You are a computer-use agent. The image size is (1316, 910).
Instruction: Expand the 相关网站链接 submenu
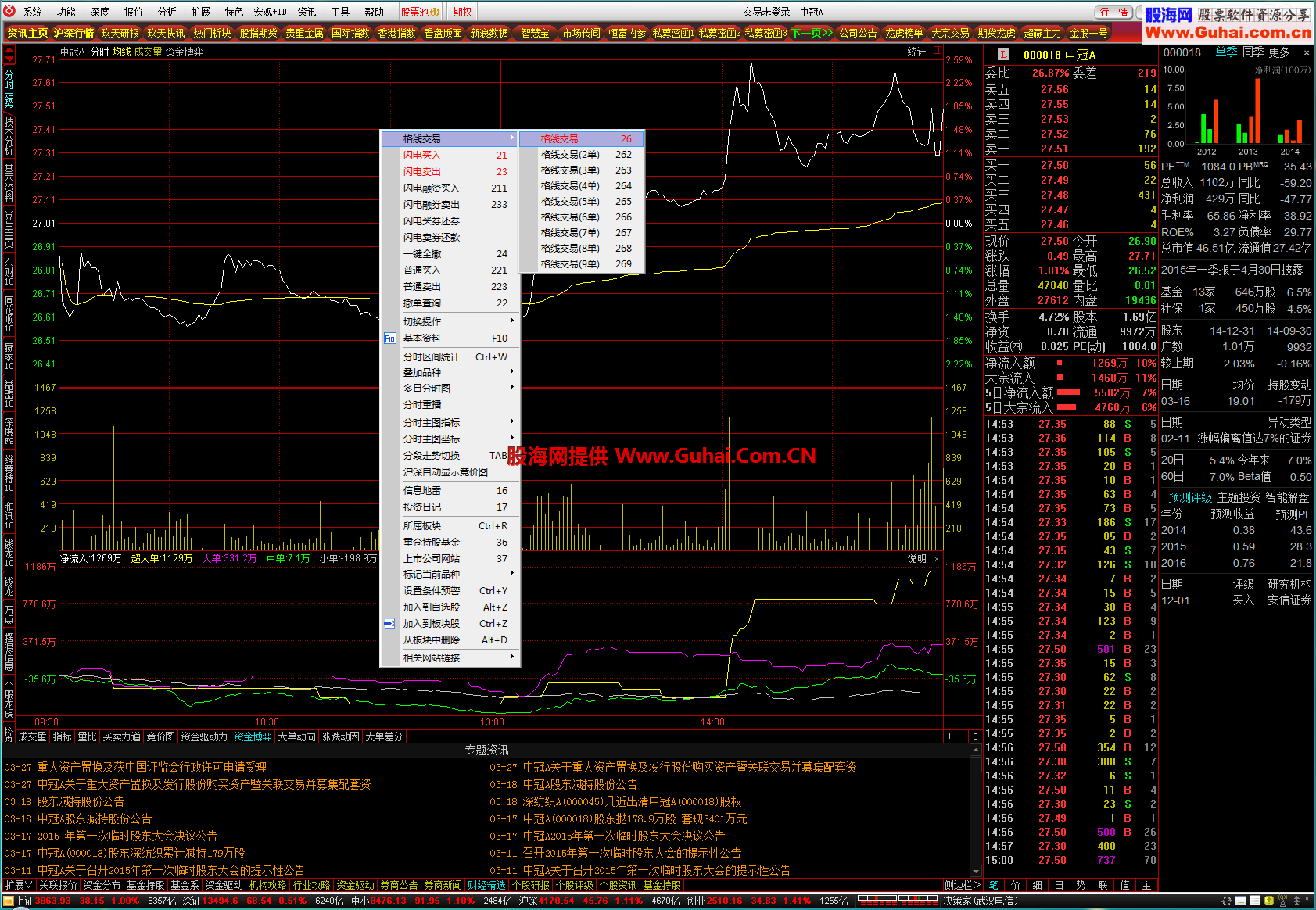tap(450, 657)
